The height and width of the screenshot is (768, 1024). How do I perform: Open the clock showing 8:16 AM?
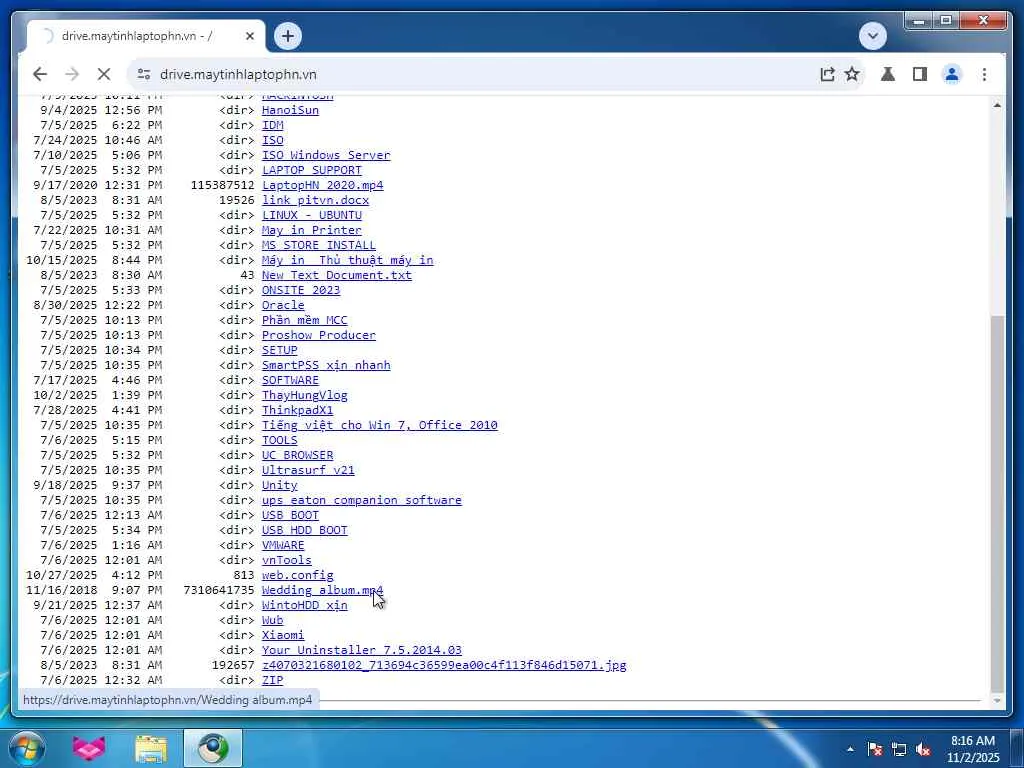pyautogui.click(x=973, y=749)
